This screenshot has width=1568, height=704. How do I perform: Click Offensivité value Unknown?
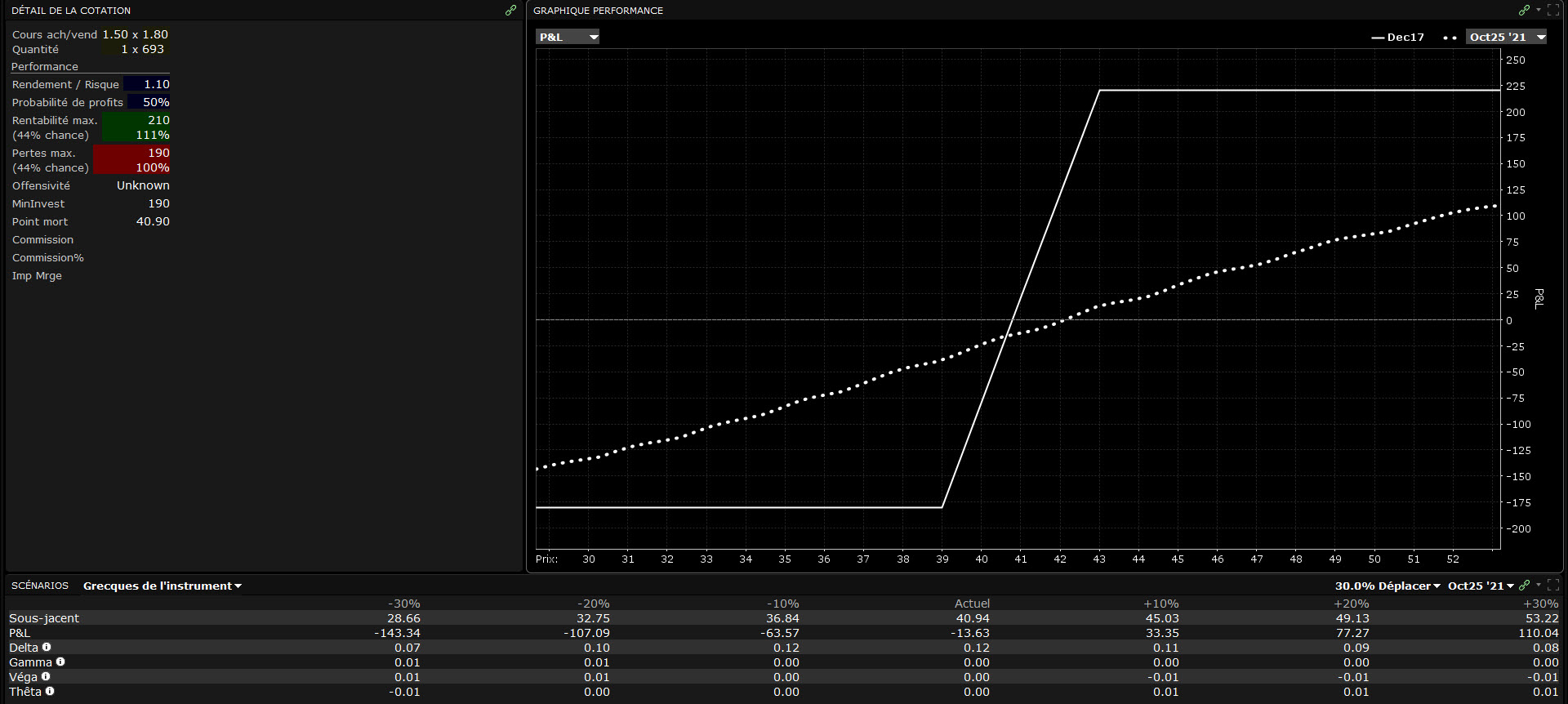tap(143, 185)
